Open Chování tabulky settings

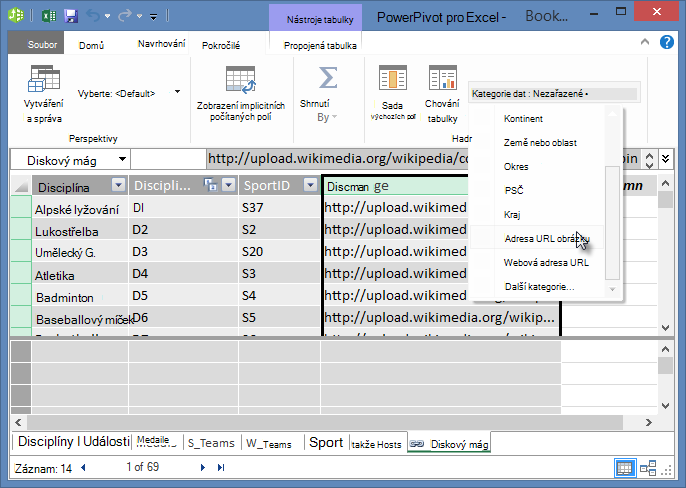442,93
